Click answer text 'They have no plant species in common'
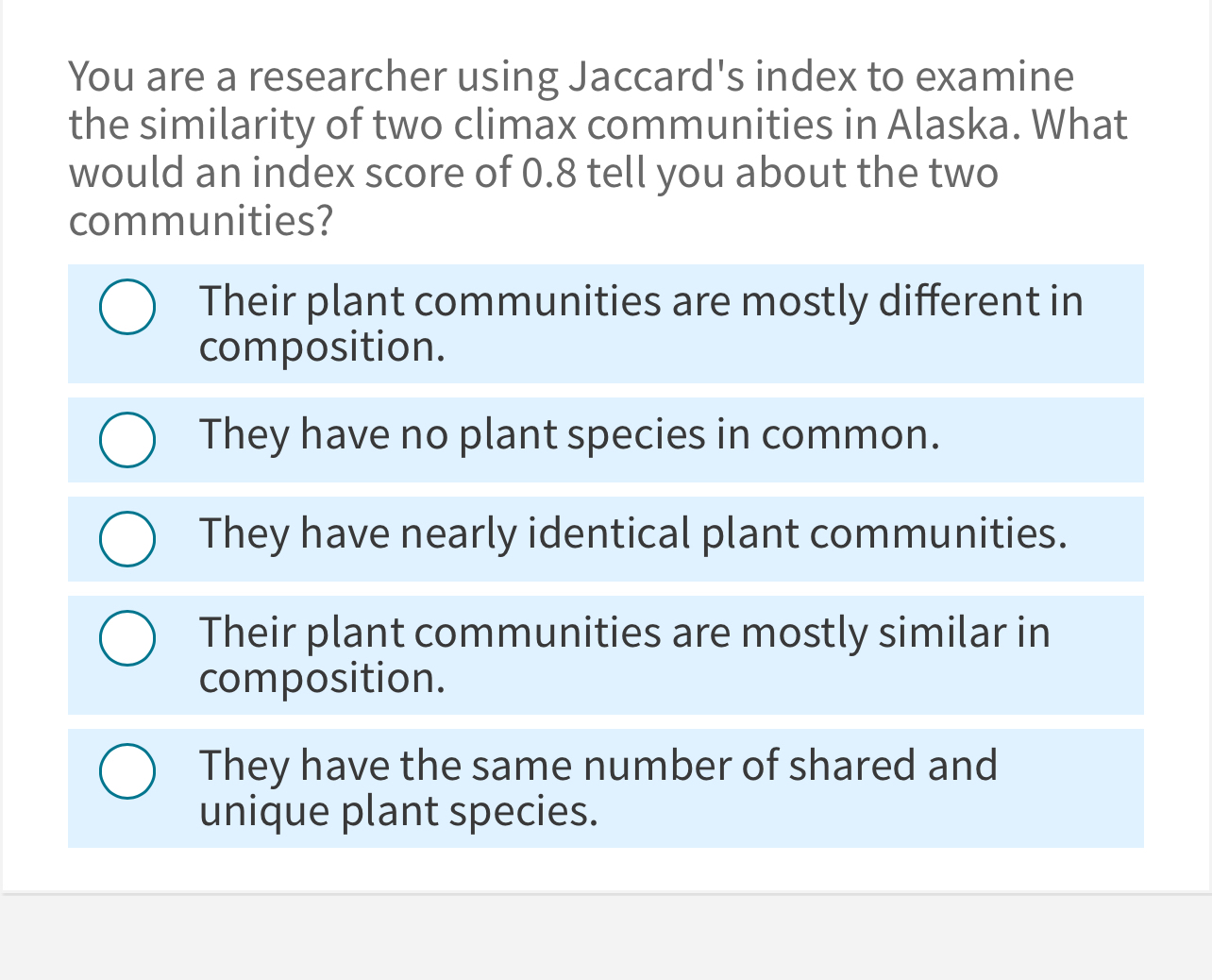Viewport: 1212px width, 980px height. pyautogui.click(x=568, y=434)
